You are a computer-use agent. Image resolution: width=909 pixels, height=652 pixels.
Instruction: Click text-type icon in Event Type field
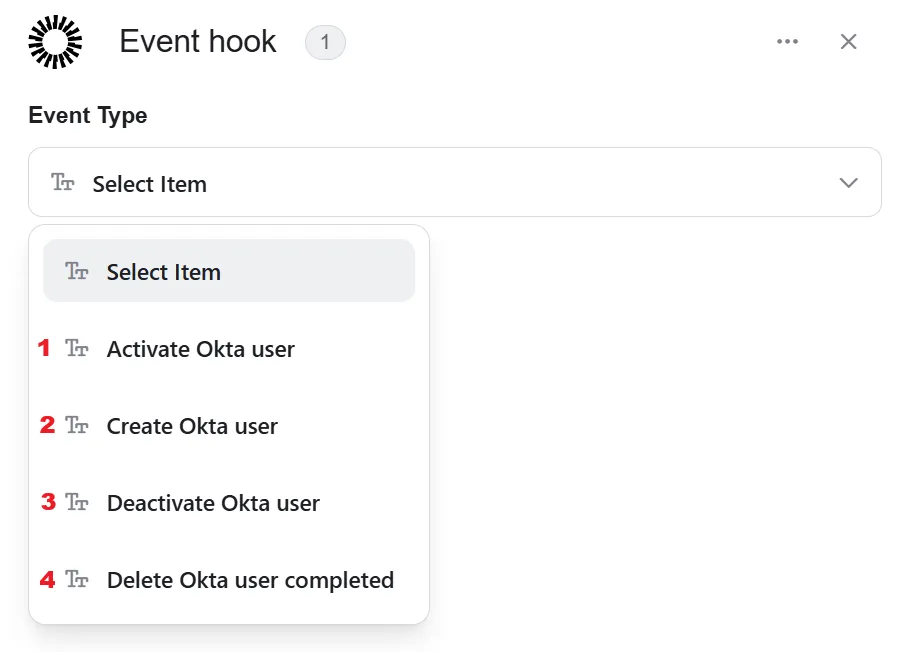[63, 183]
